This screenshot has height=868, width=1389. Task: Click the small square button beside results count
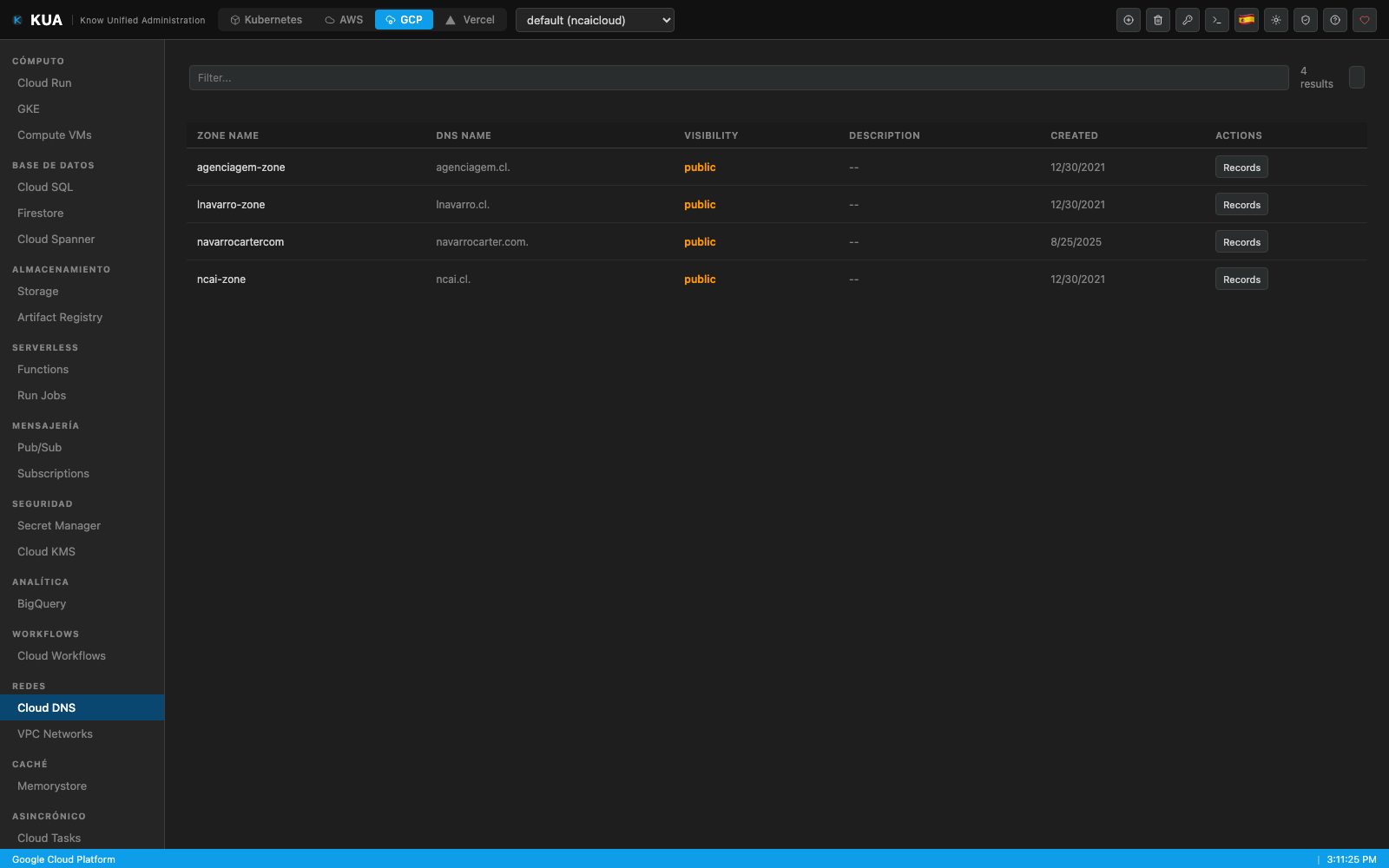tap(1357, 77)
